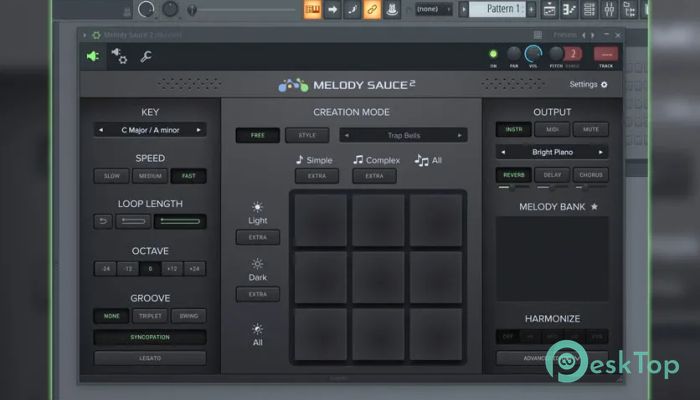The height and width of the screenshot is (400, 700).
Task: Click the All notes icon
Action: 421,160
